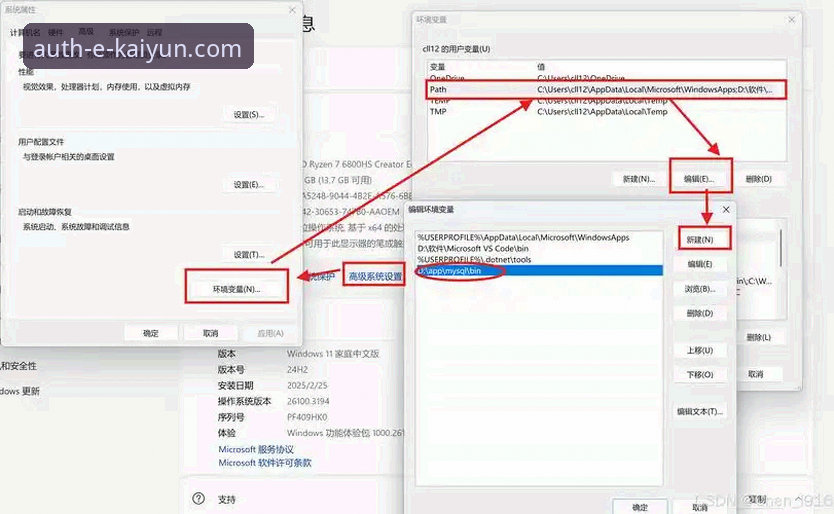Click the serial number PF409HK0
834x514 pixels.
[x=307, y=417]
